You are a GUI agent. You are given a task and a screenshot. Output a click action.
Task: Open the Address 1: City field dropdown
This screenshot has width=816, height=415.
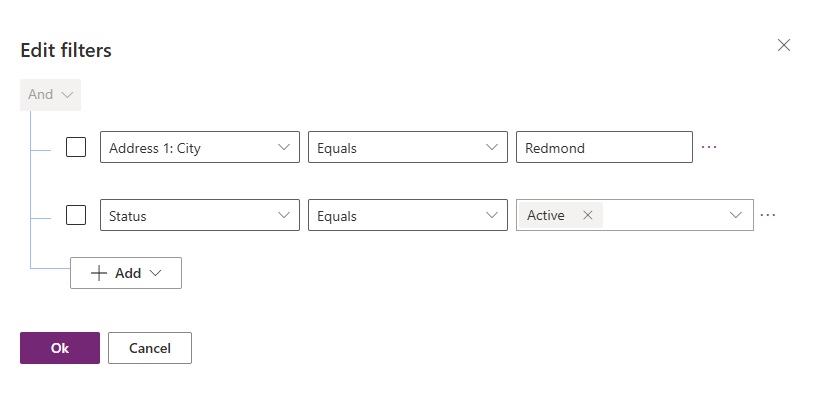[200, 147]
